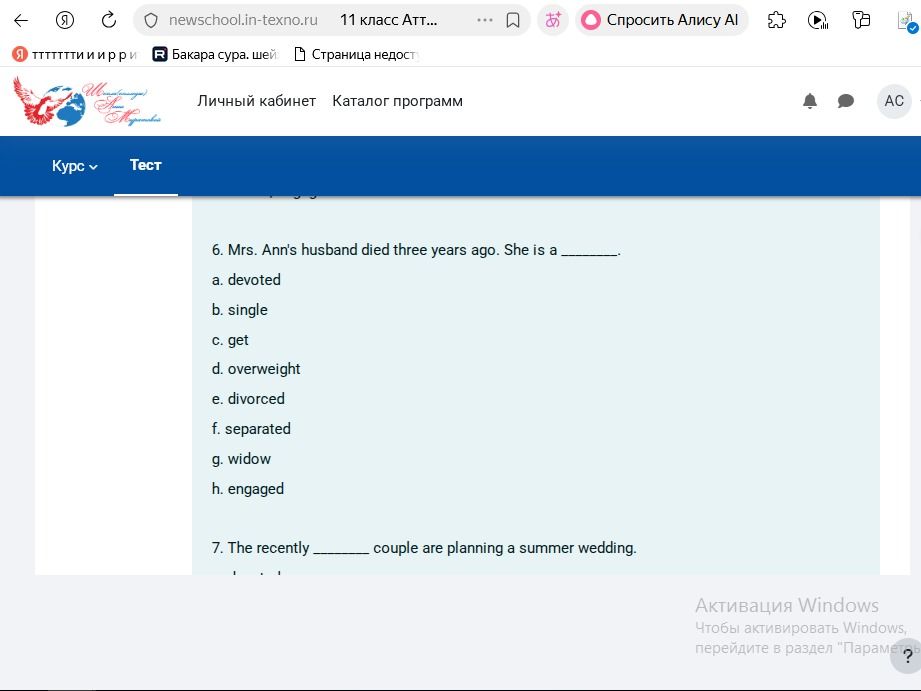Open the browser extensions puzzle icon
Image resolution: width=921 pixels, height=691 pixels.
pyautogui.click(x=777, y=21)
